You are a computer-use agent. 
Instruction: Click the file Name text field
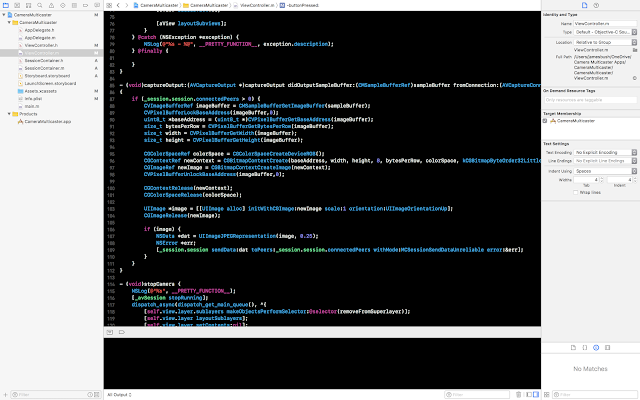pyautogui.click(x=606, y=23)
